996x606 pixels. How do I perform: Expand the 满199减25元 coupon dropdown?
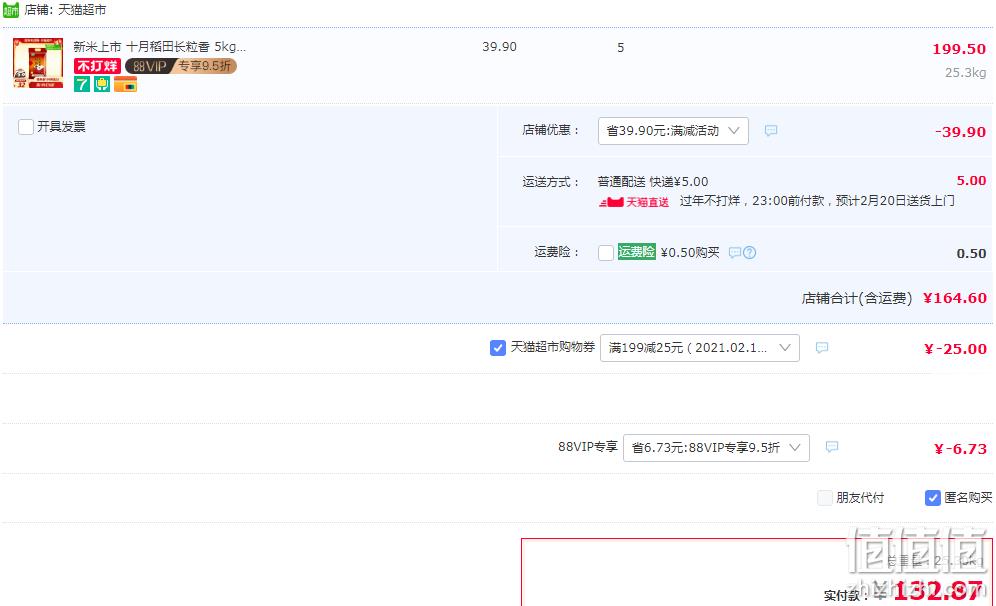click(699, 348)
